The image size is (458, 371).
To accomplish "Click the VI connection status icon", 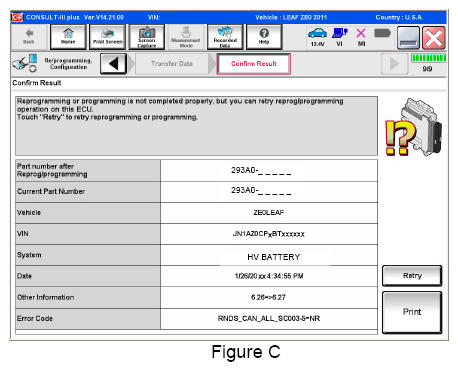I will coord(340,37).
